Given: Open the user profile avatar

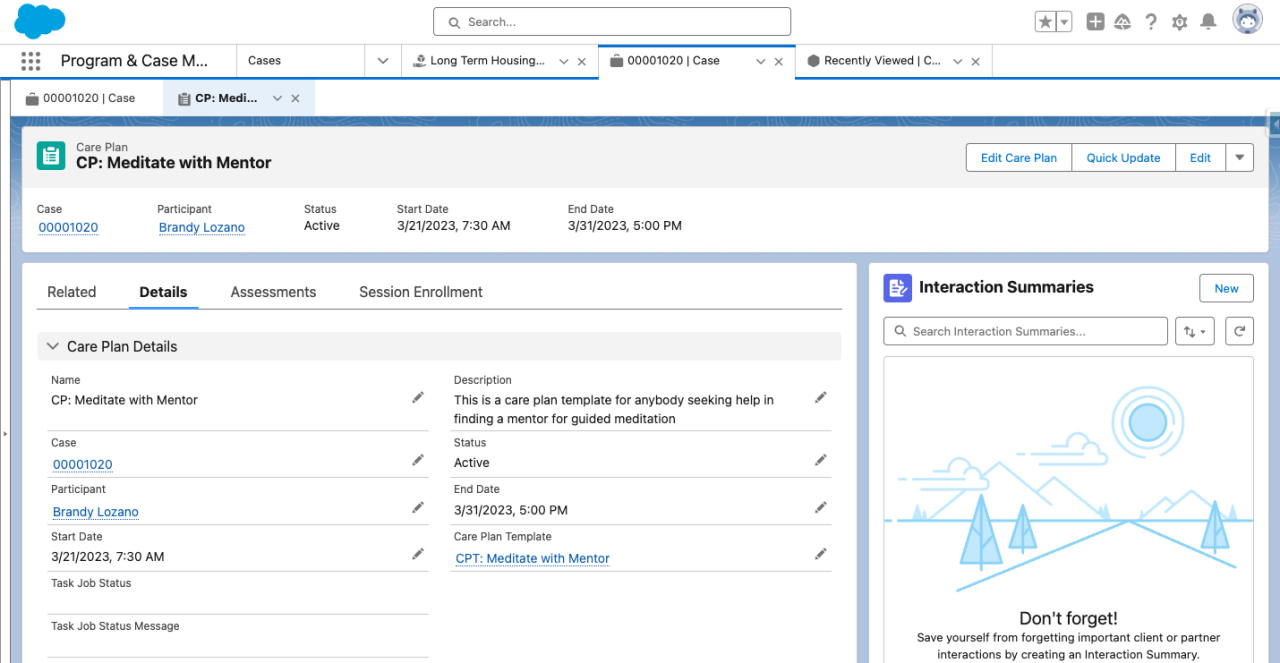Looking at the screenshot, I should tap(1247, 20).
